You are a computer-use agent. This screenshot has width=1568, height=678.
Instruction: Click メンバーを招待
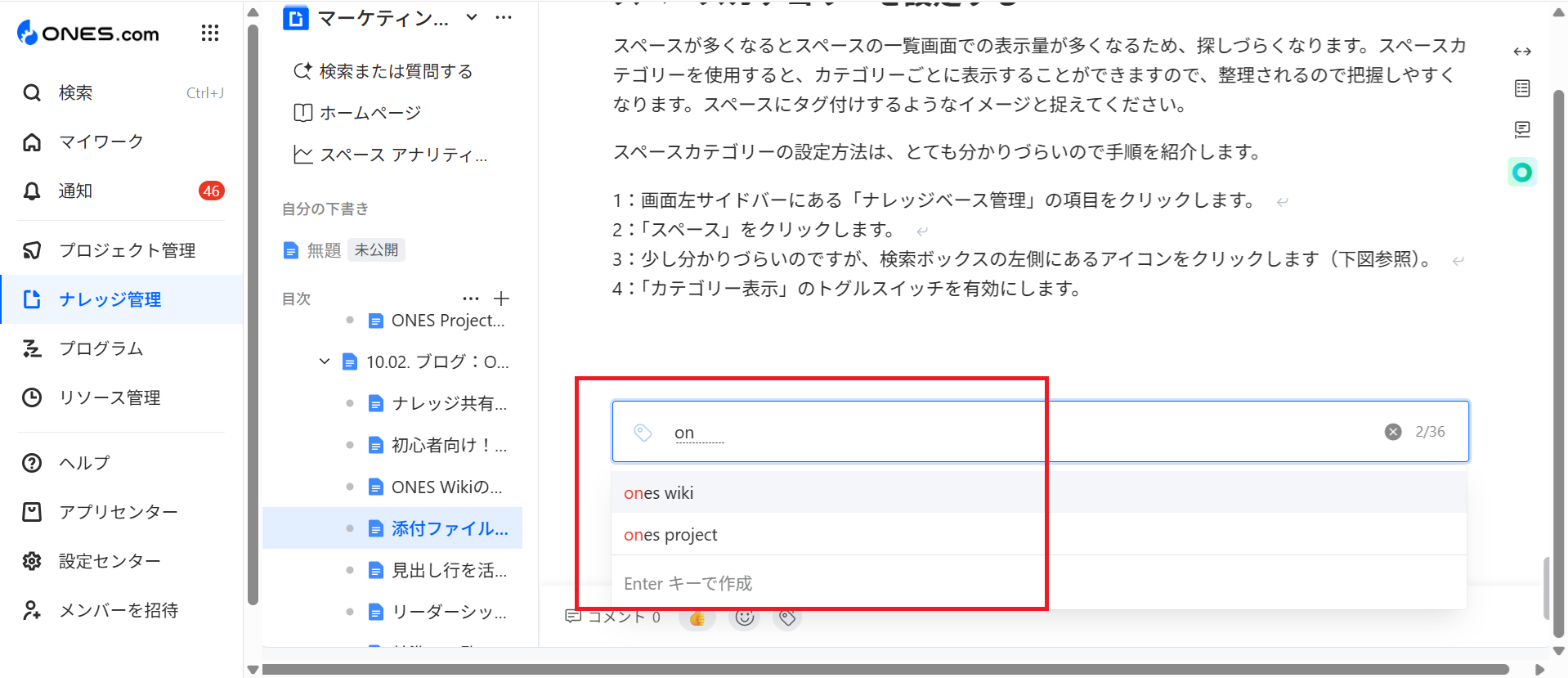[123, 610]
